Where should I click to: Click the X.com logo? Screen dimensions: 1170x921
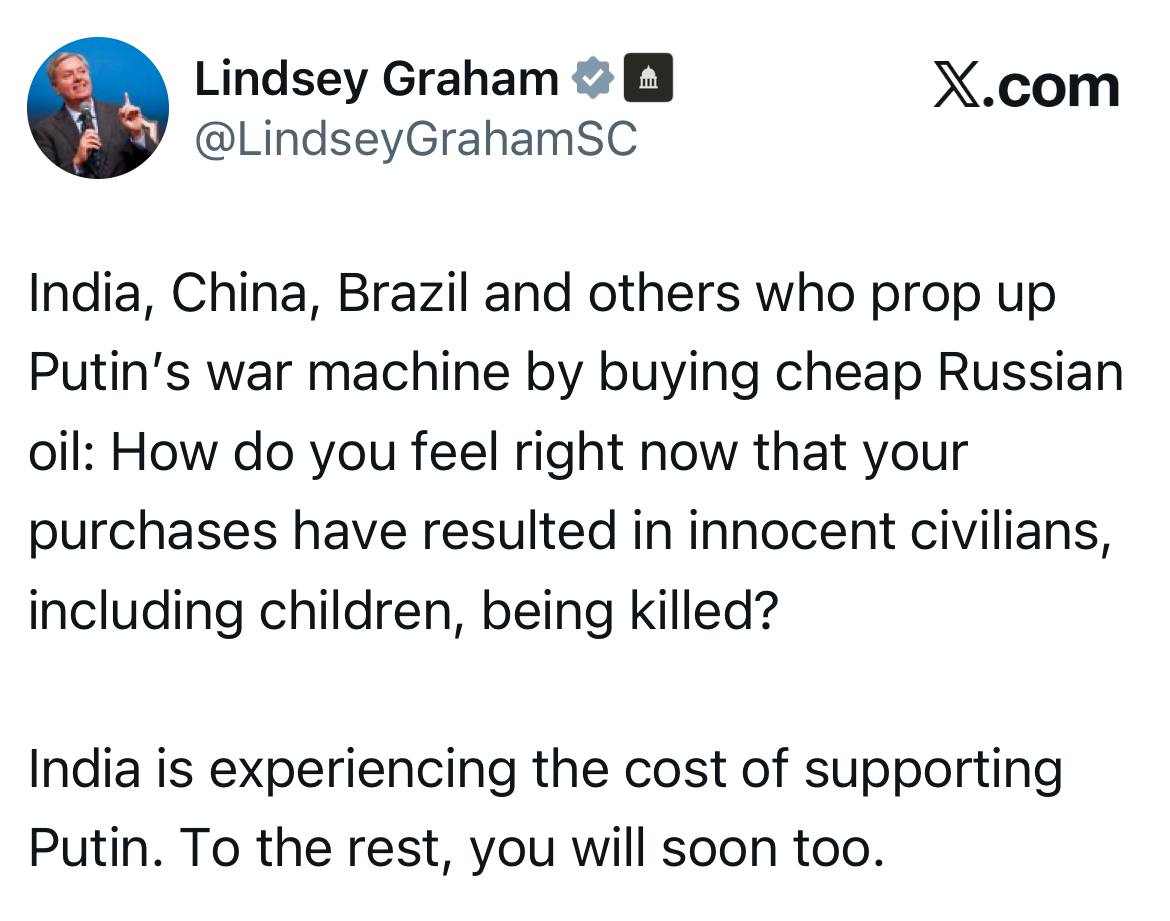point(1027,88)
